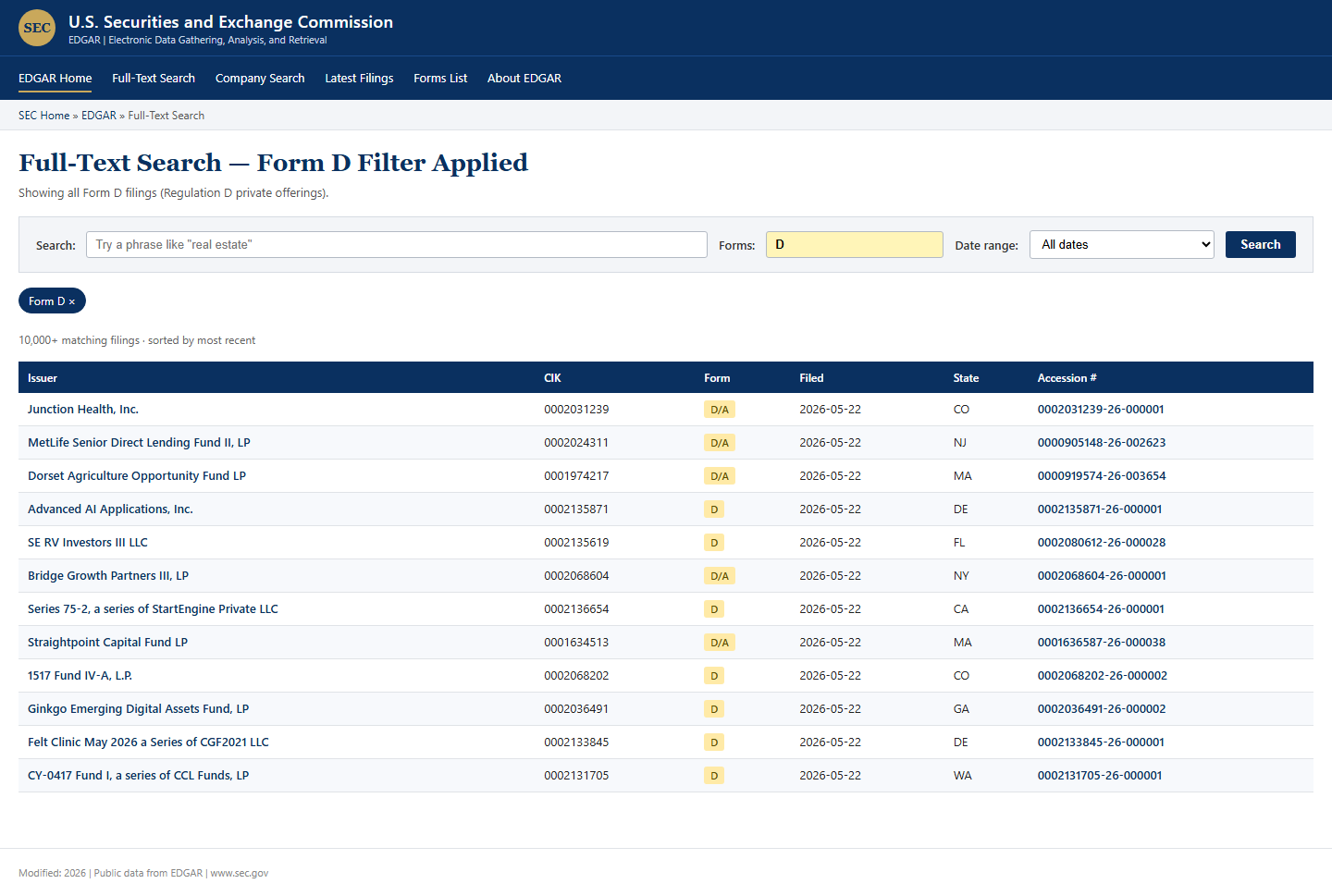Follow EDGAR breadcrumb link
This screenshot has width=1332, height=896.
(x=99, y=116)
